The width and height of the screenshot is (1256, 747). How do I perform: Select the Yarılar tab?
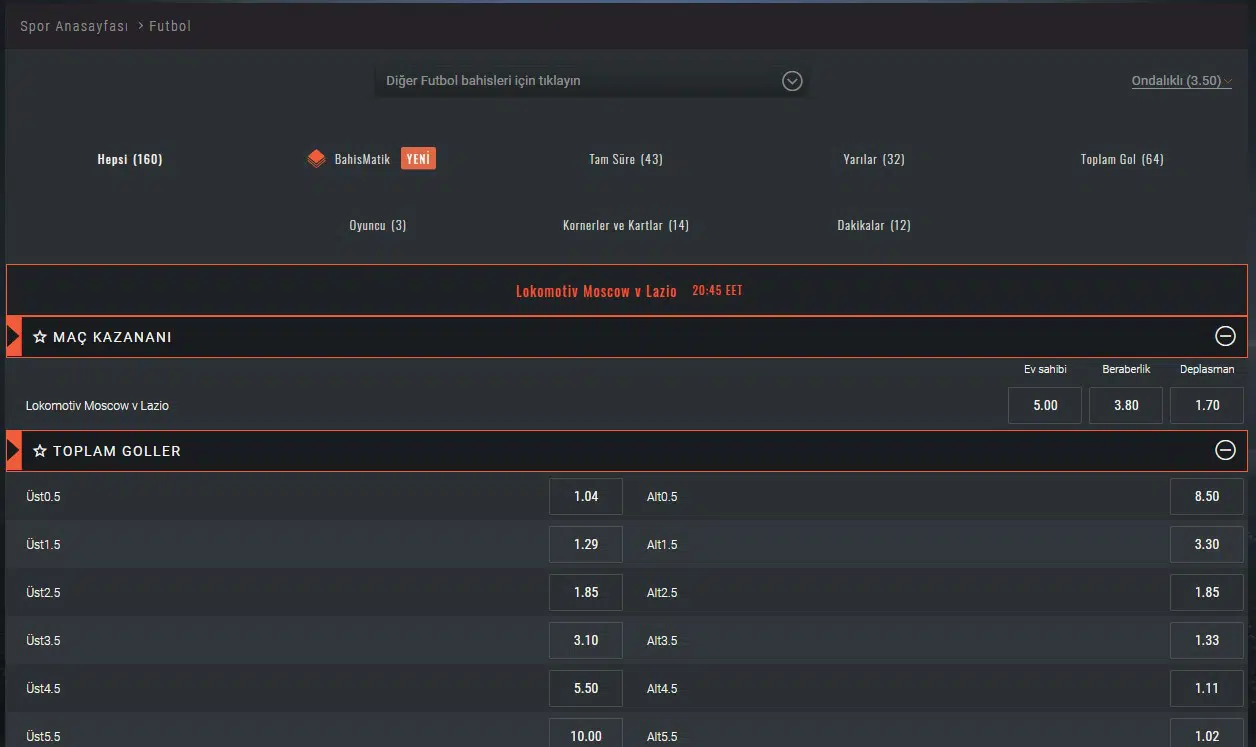pos(874,159)
